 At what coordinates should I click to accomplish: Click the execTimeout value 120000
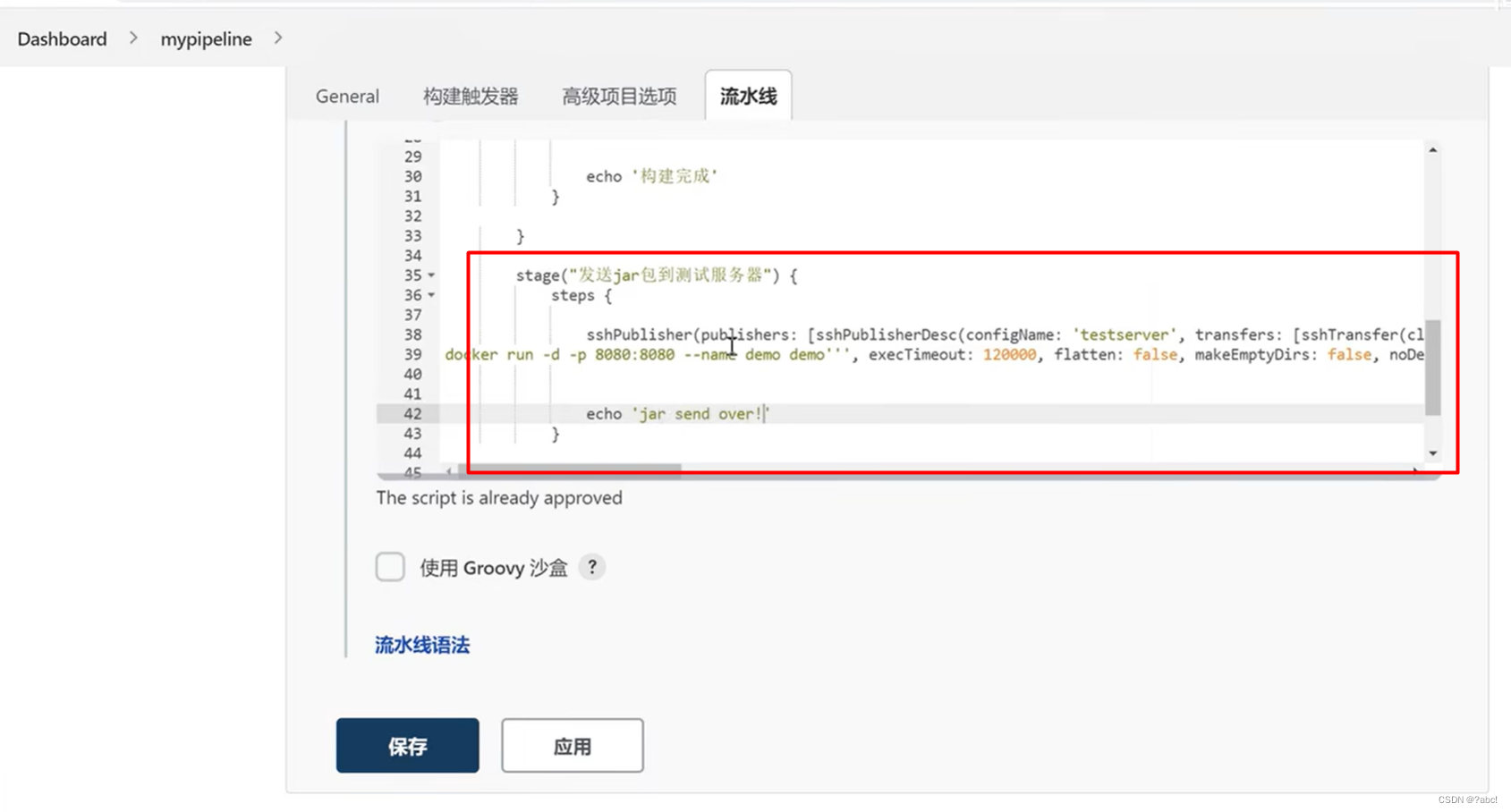1009,355
